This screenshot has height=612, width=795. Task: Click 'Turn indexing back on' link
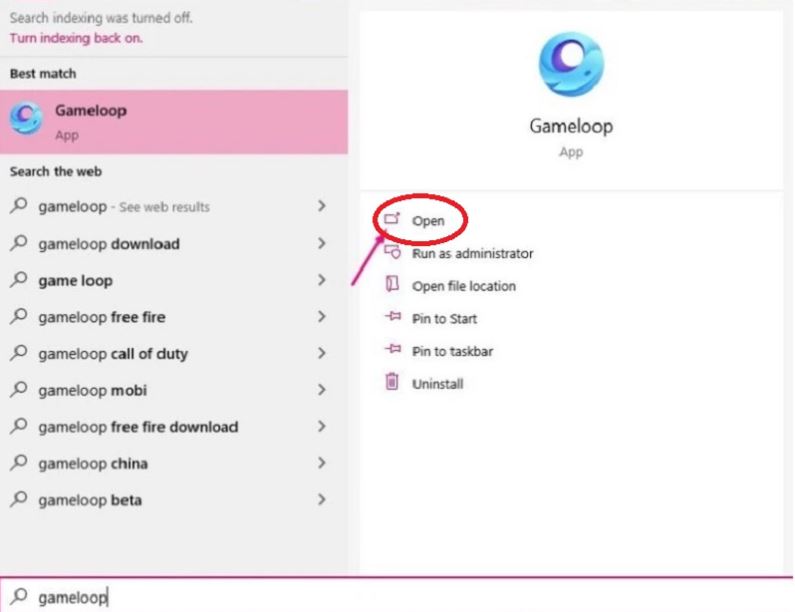(76, 38)
